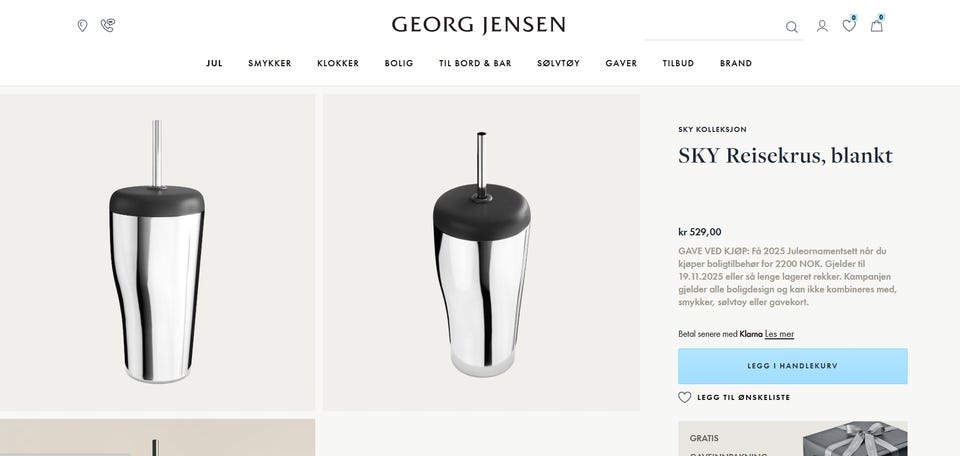Open the first front-view travel mug image

coord(157,252)
